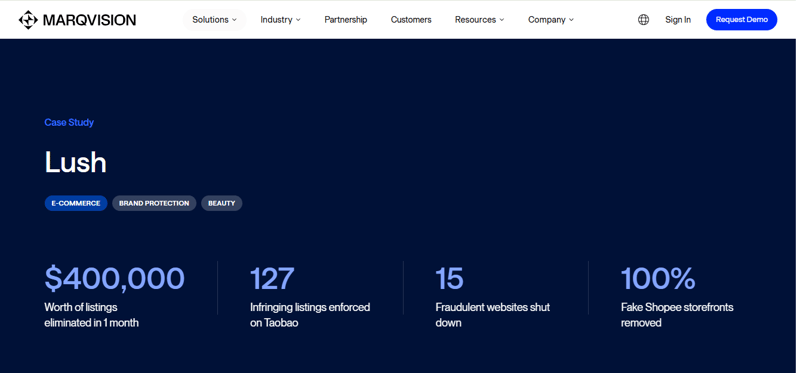Image resolution: width=800 pixels, height=373 pixels.
Task: Click the 127 statistic
Action: coord(272,279)
